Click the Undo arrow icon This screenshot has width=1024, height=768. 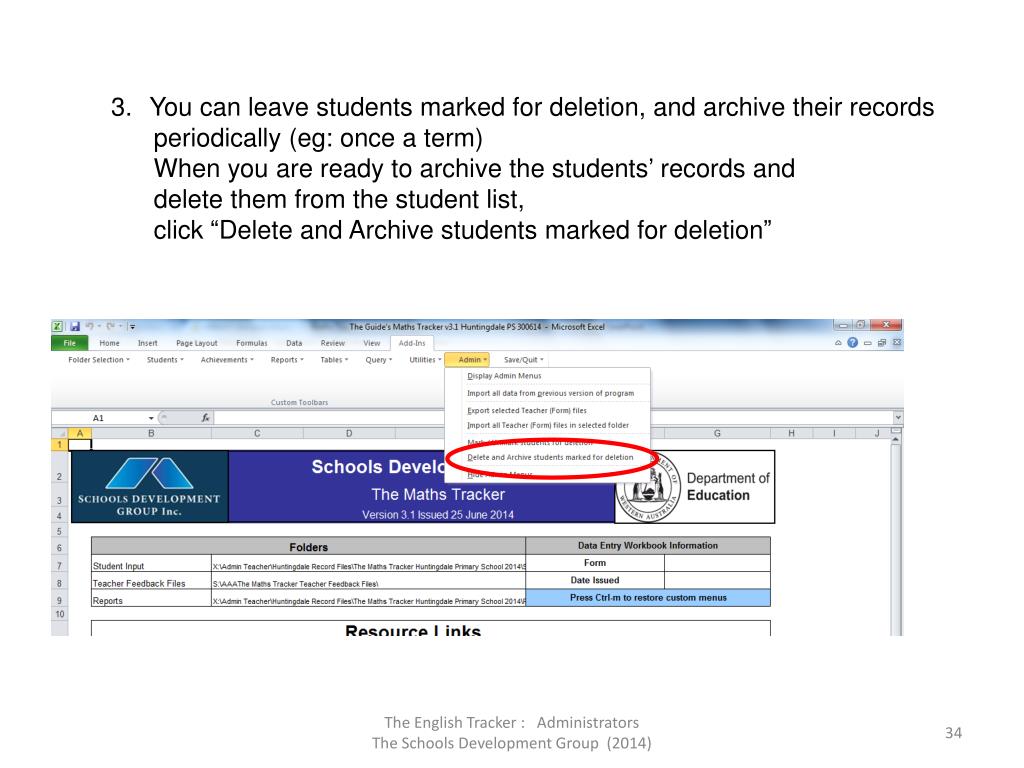89,326
